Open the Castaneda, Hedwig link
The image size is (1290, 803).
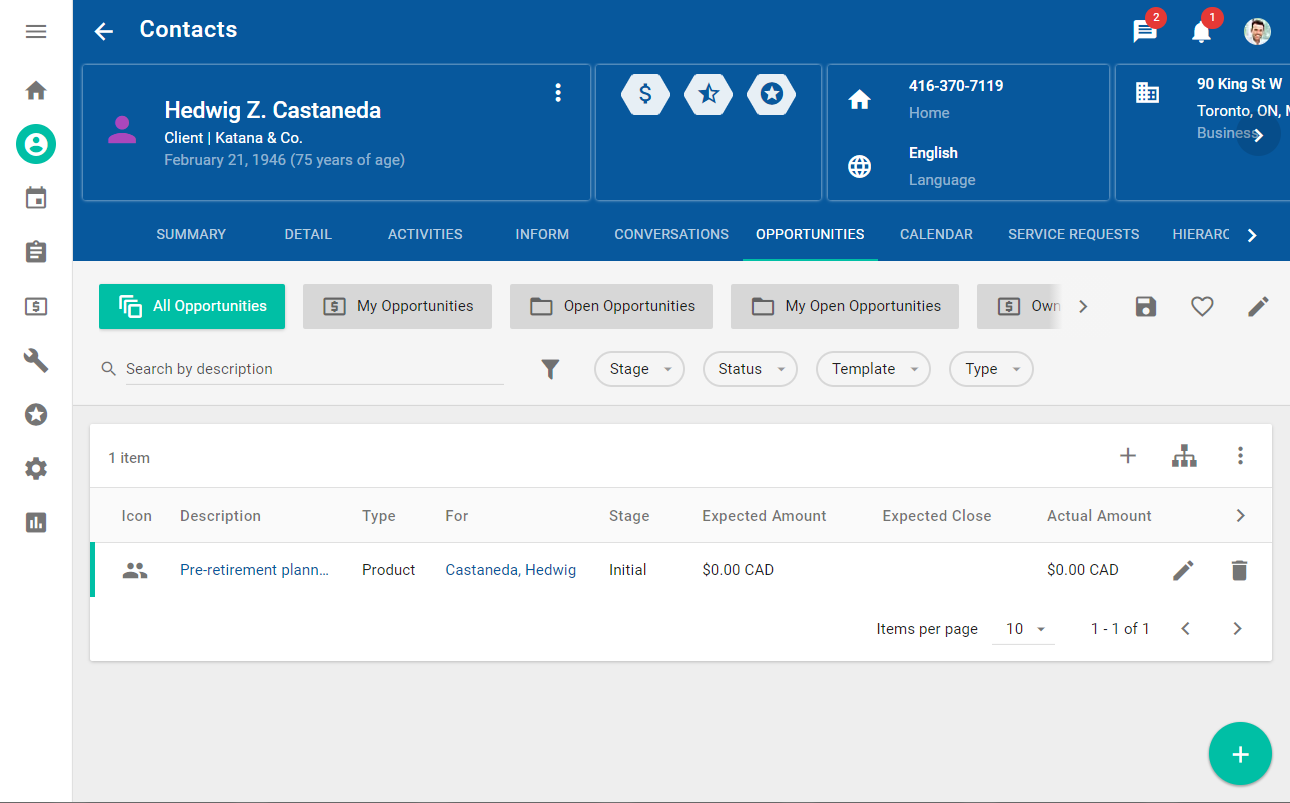click(510, 570)
